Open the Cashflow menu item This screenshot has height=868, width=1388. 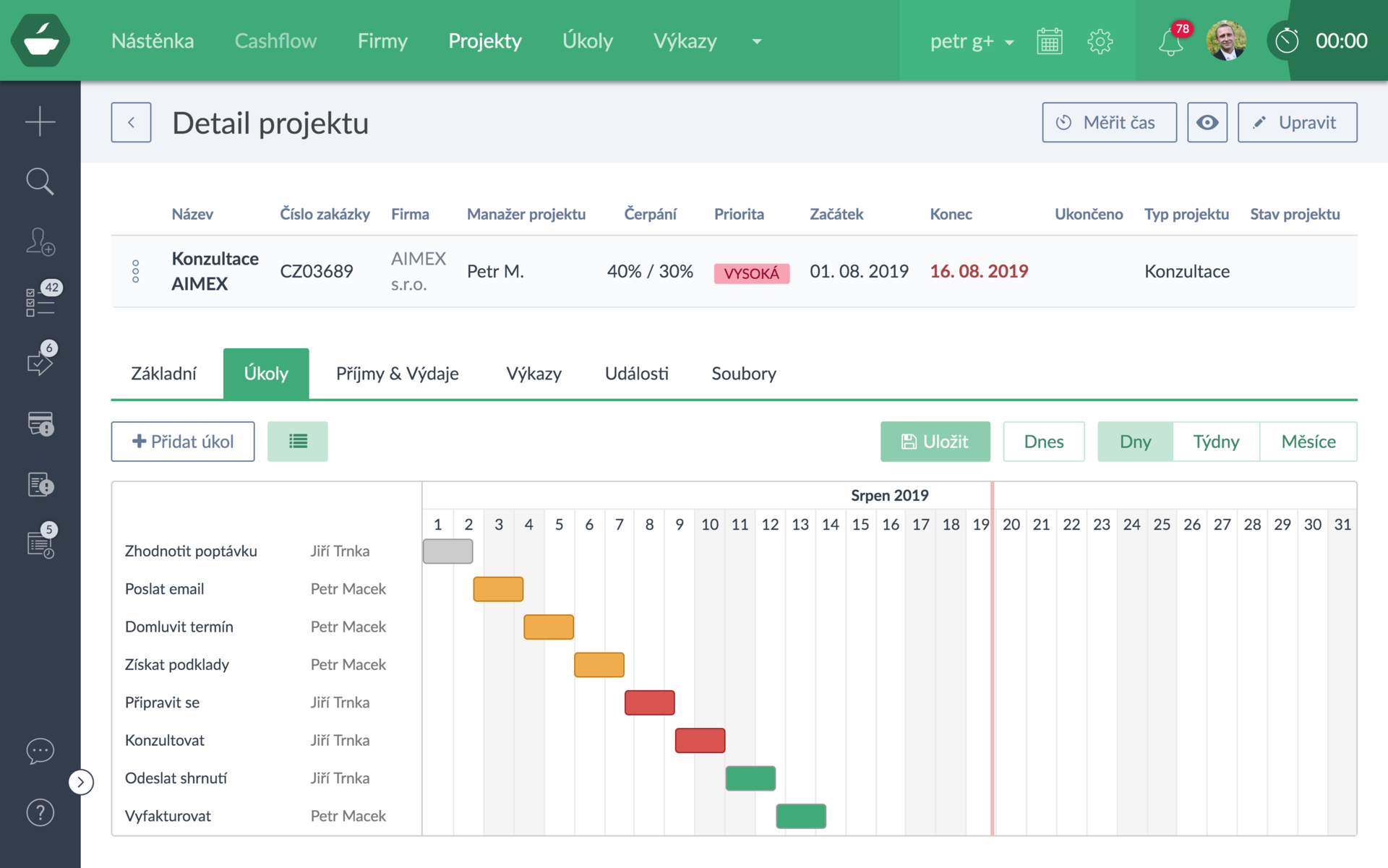coord(275,41)
